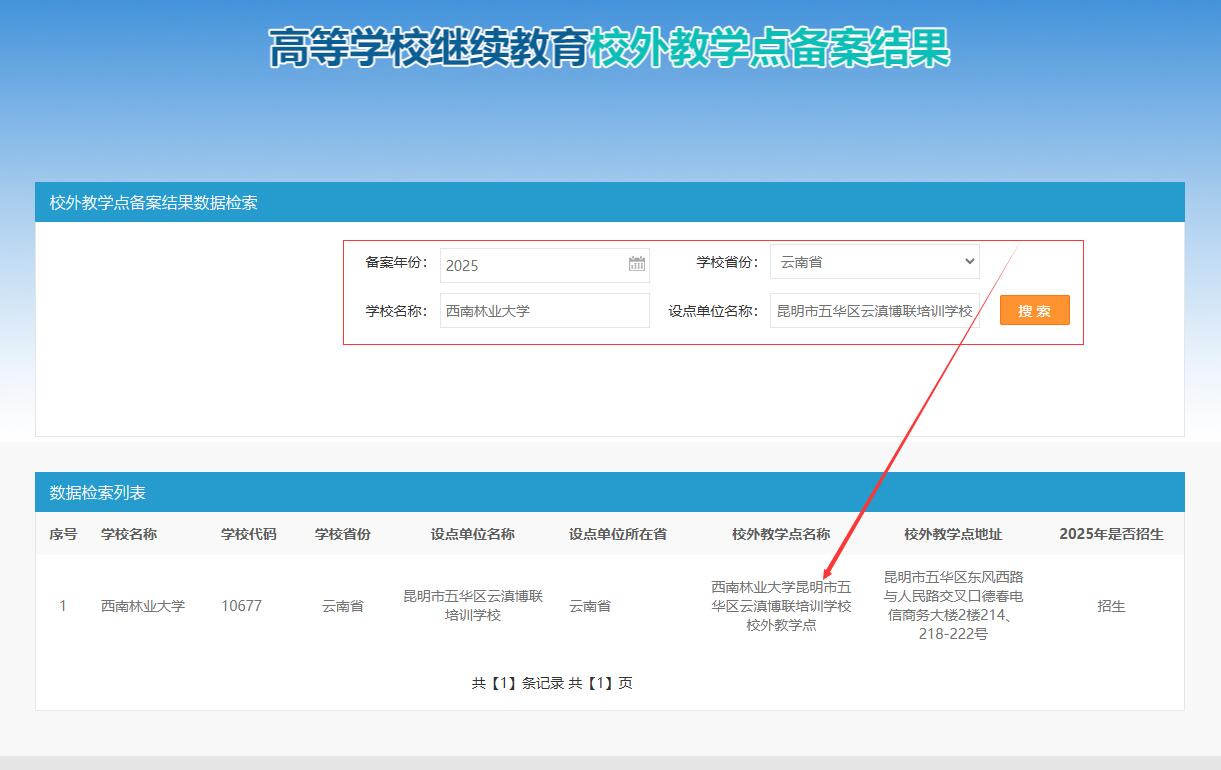Image resolution: width=1221 pixels, height=770 pixels.
Task: Click the 校外教学点地址 column header
Action: point(953,534)
